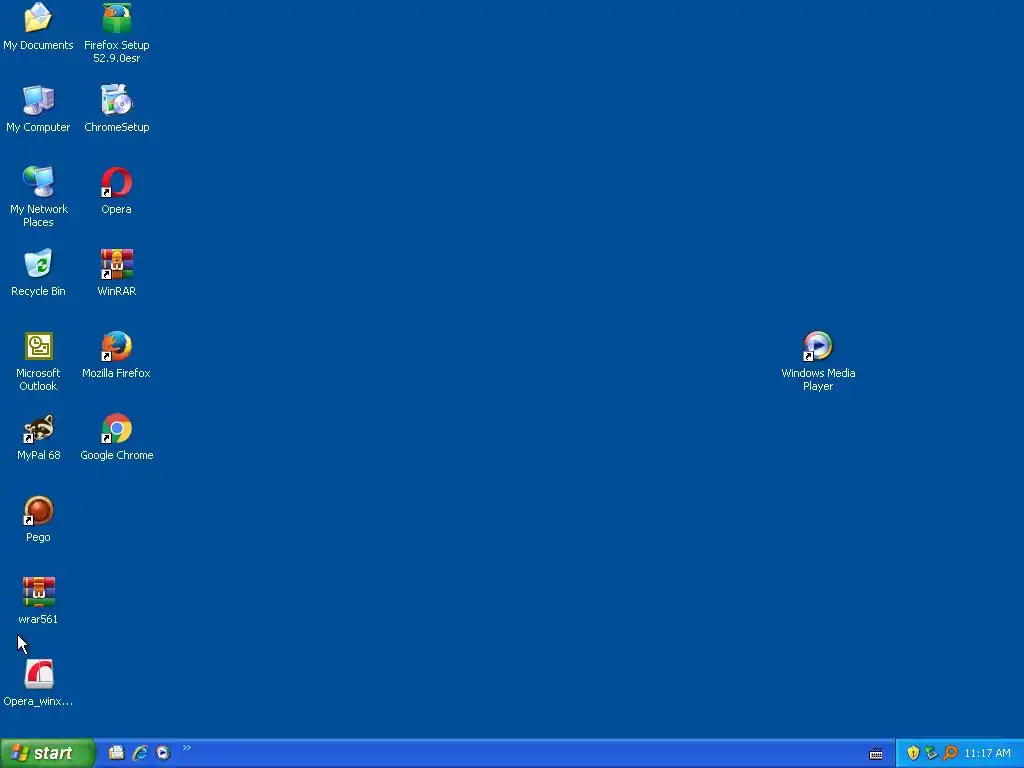Click the yellow security shield tray icon

click(913, 753)
